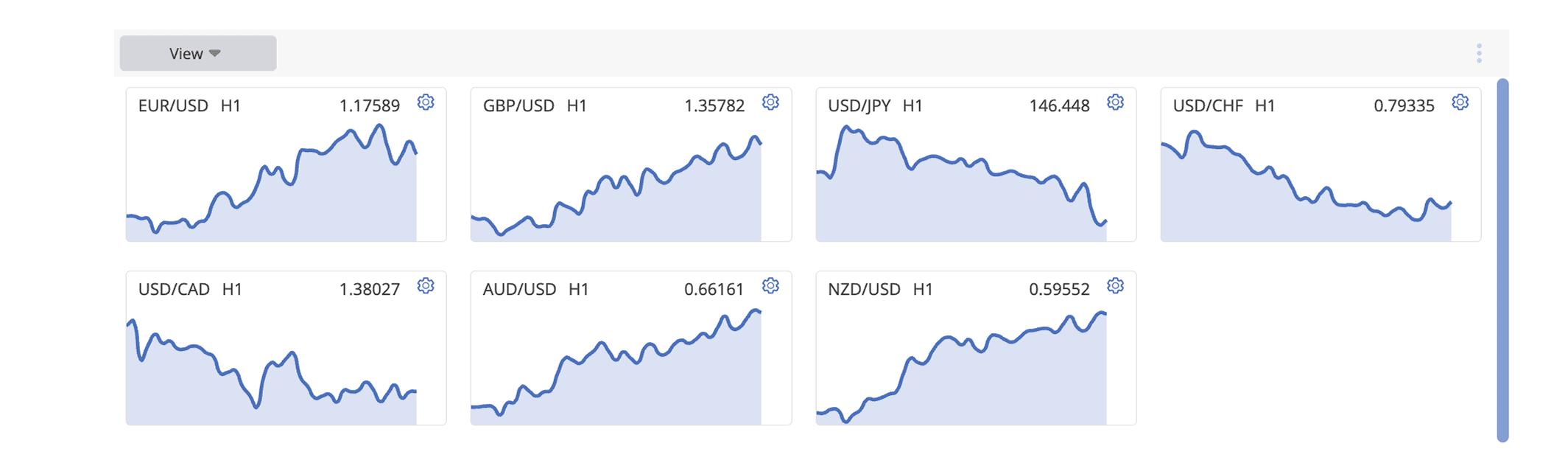The image size is (1568, 474).
Task: Open settings for the USD/JPY chart
Action: click(1114, 103)
